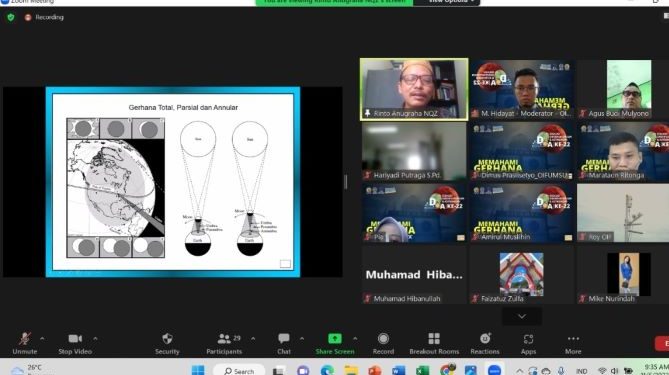669x375 pixels.
Task: Open Excel from the taskbar
Action: (x=422, y=370)
